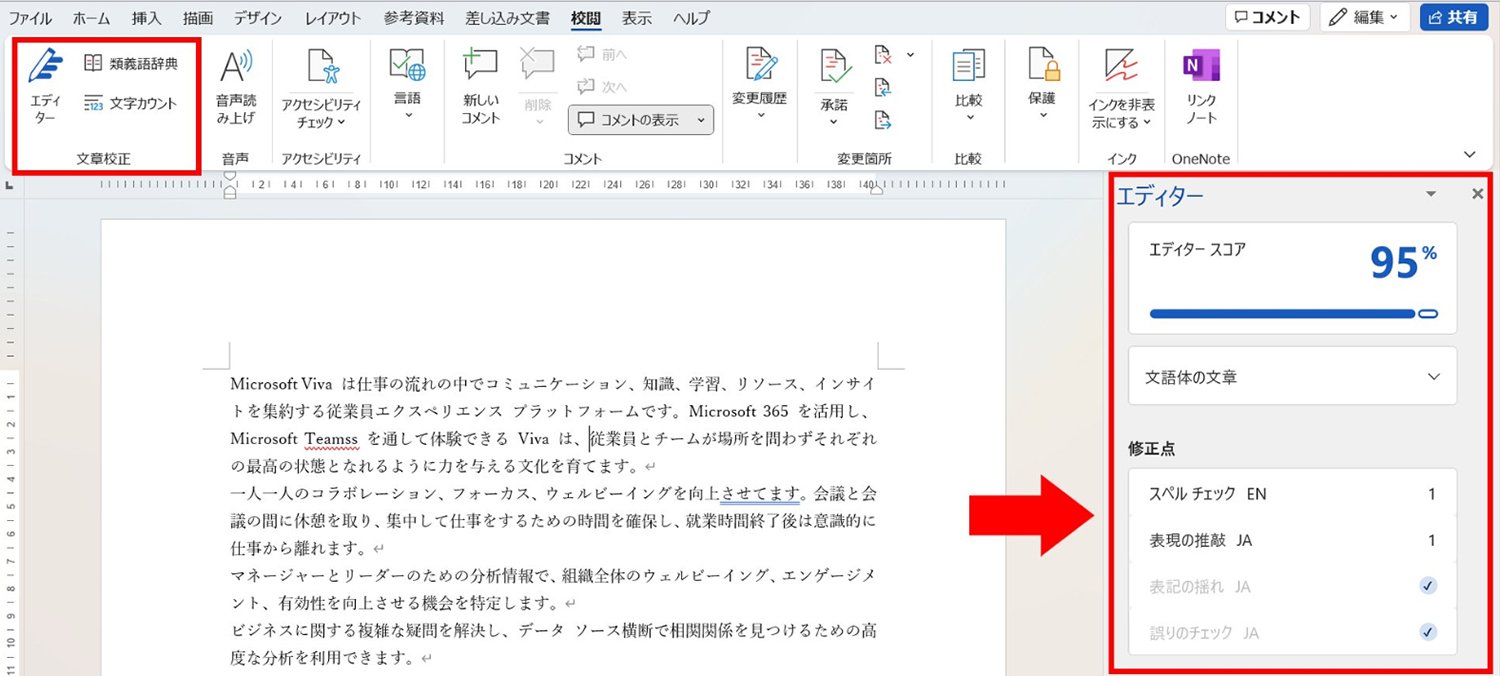Switch to the デザイン tab
1500x676 pixels.
(x=258, y=18)
